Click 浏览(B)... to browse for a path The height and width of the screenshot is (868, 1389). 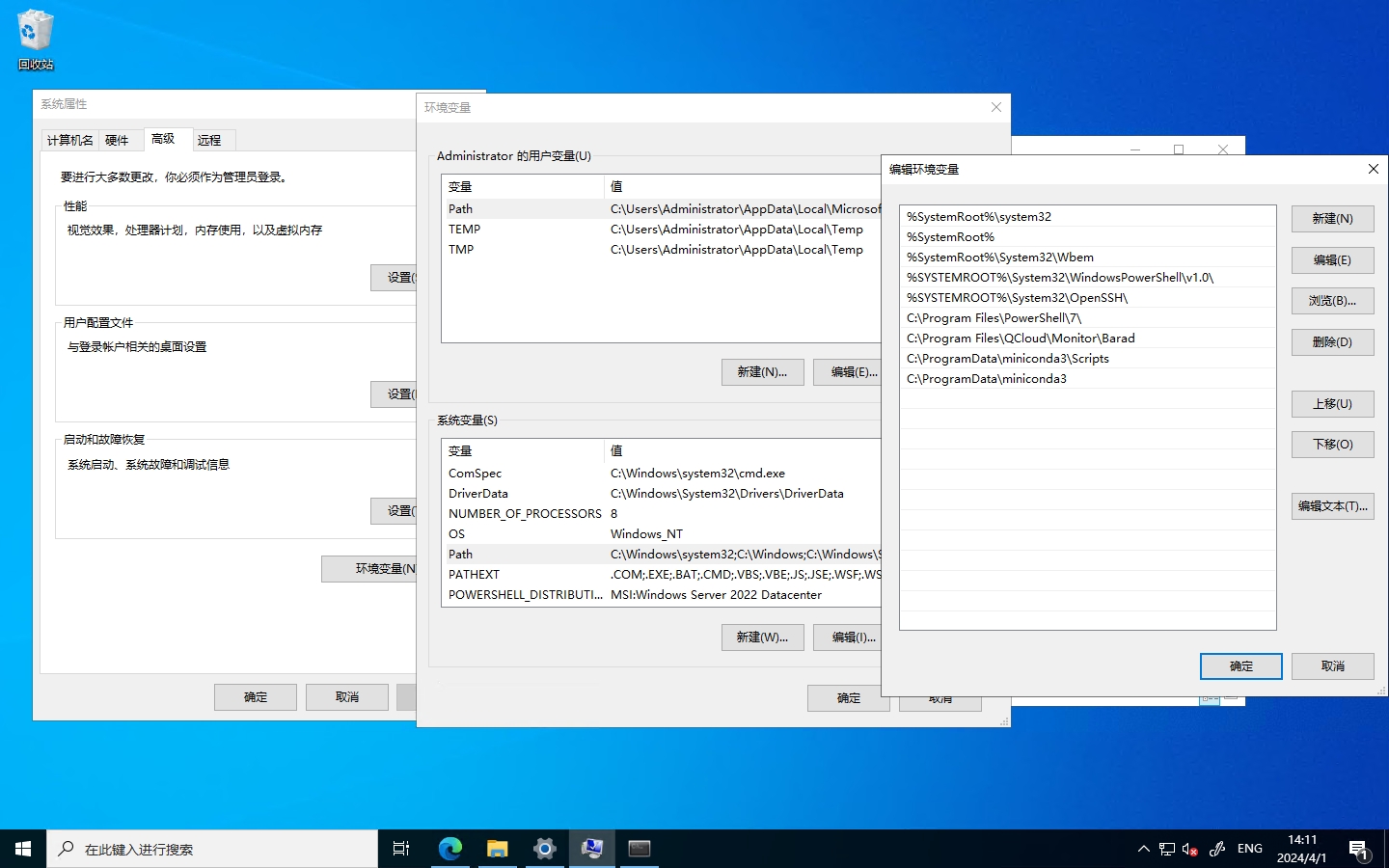(x=1332, y=300)
